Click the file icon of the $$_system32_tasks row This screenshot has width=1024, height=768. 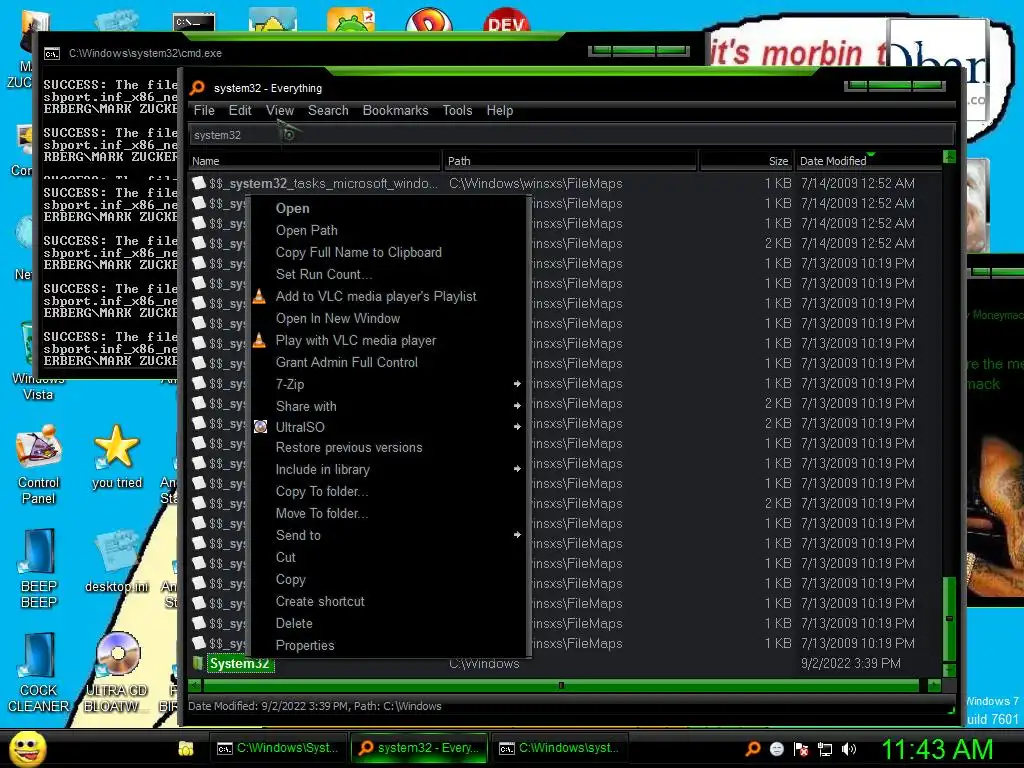(x=199, y=183)
